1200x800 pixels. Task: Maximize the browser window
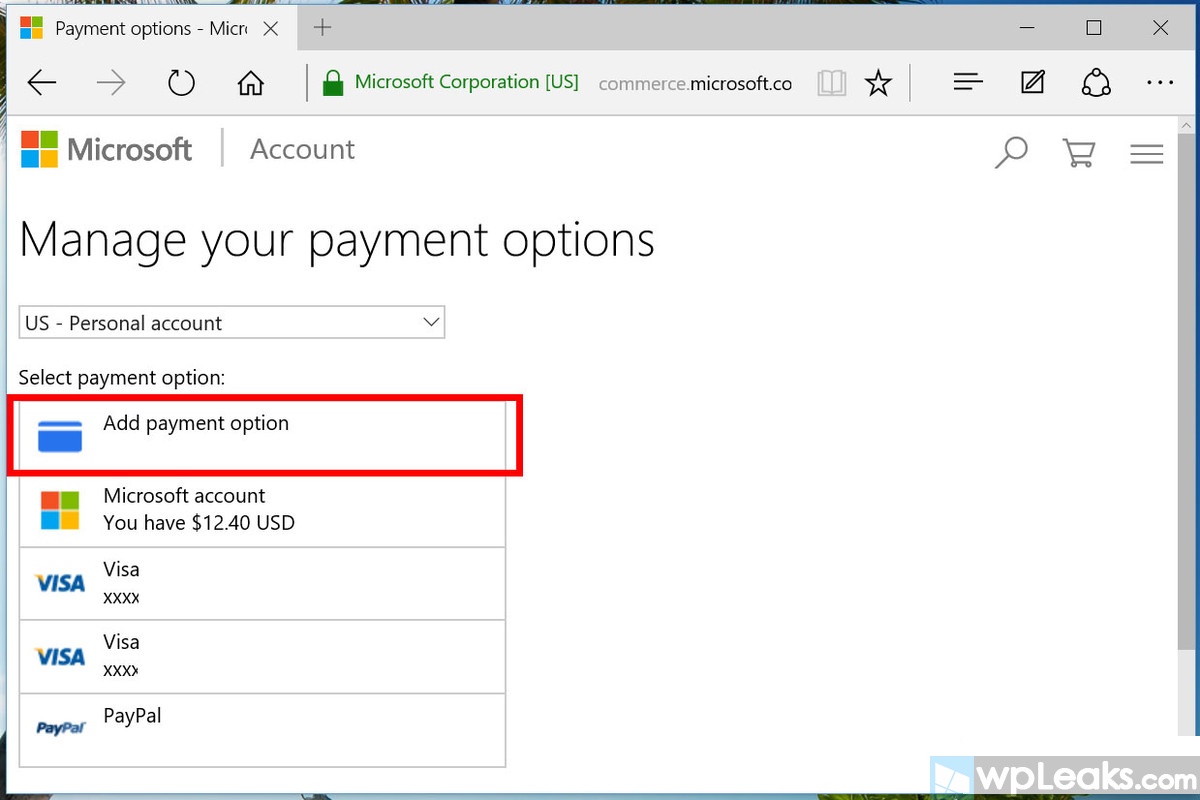[x=1093, y=28]
